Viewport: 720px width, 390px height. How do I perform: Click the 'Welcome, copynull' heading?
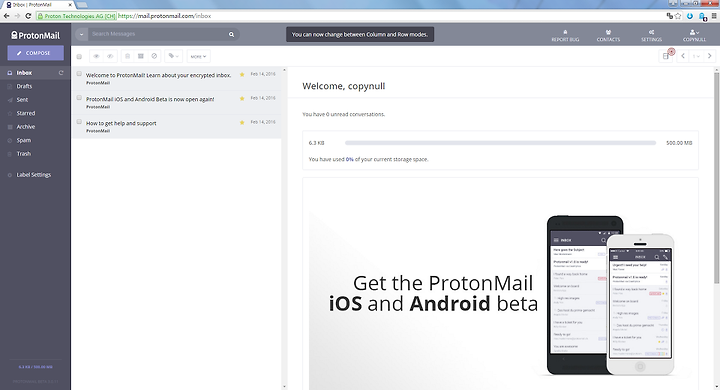tap(343, 86)
